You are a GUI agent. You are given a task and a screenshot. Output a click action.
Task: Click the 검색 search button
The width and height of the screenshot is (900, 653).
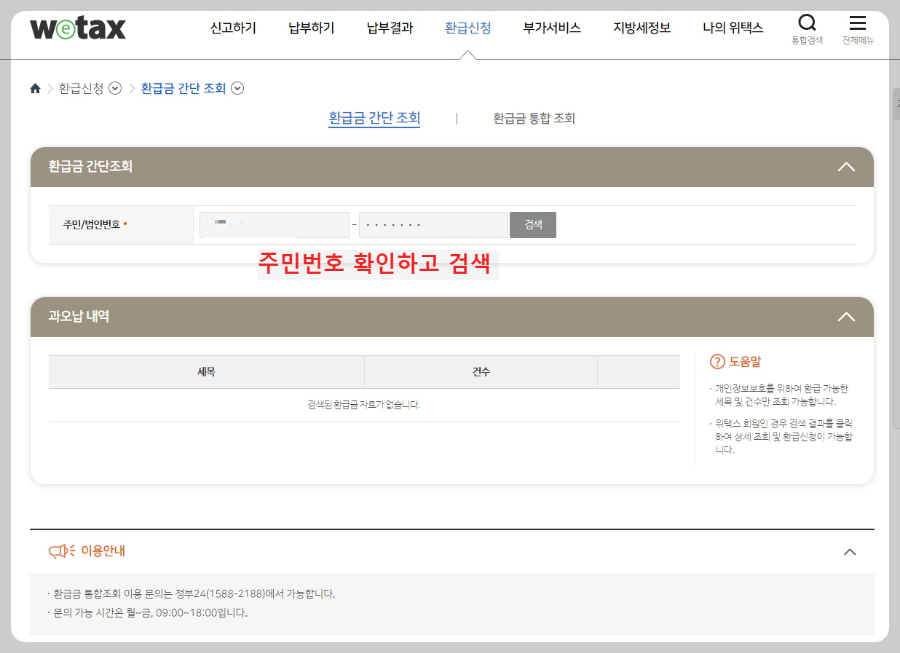[x=533, y=224]
